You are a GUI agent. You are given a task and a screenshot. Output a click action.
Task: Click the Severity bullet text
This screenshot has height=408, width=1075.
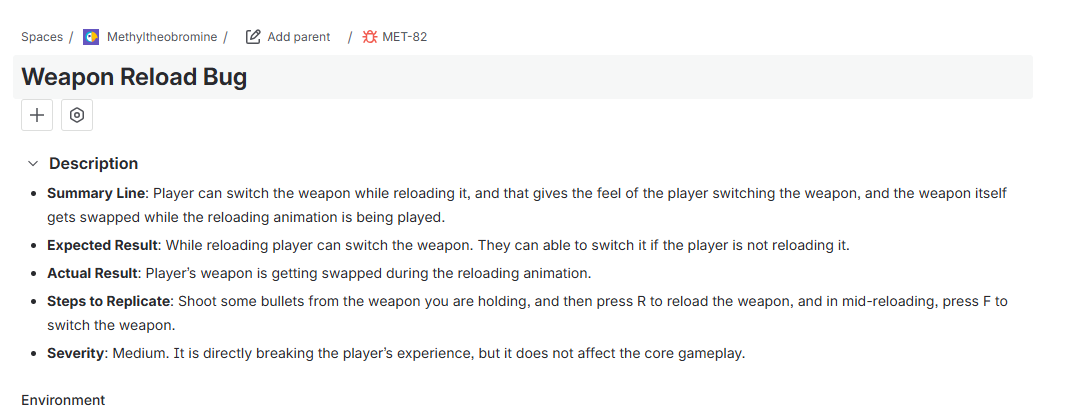pyautogui.click(x=396, y=354)
